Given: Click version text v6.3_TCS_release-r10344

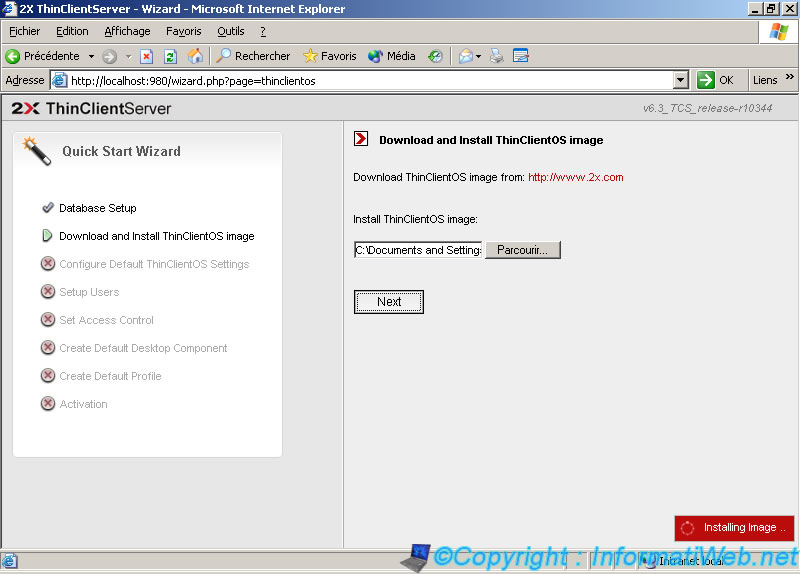Looking at the screenshot, I should tap(707, 108).
